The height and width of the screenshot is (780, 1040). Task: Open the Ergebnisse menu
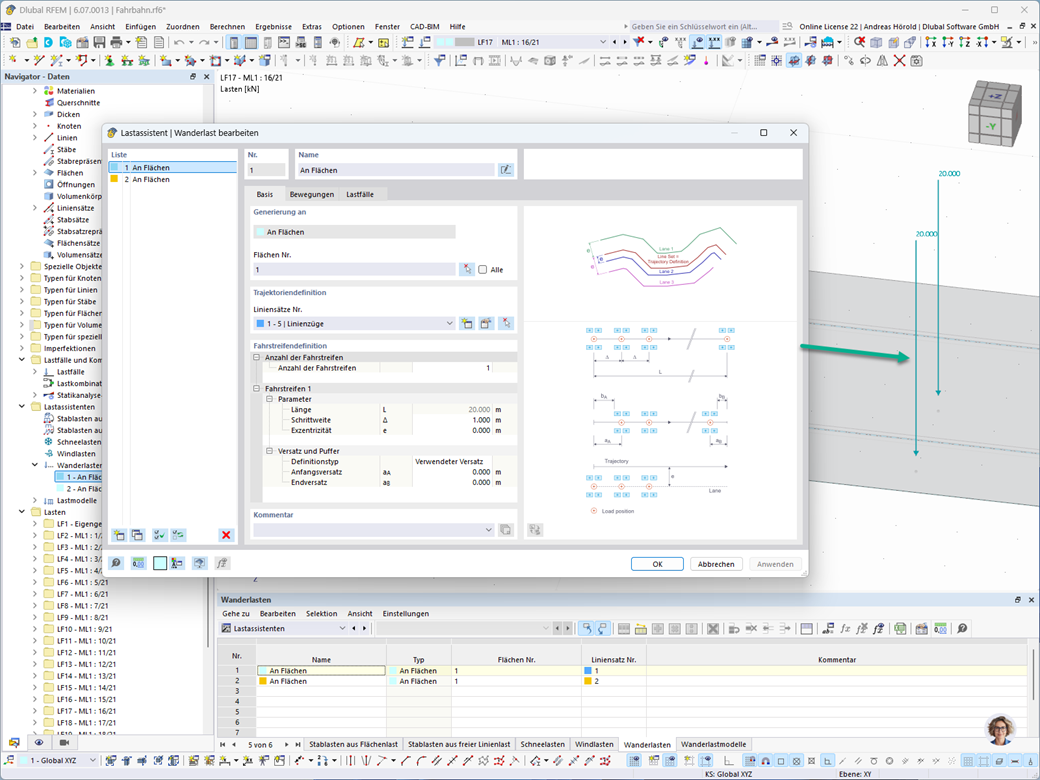(273, 27)
